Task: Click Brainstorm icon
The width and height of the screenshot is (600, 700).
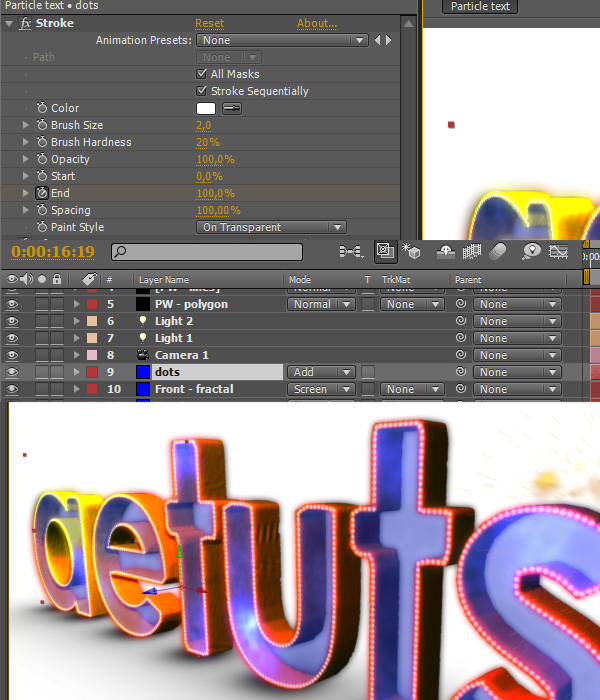Action: [531, 252]
